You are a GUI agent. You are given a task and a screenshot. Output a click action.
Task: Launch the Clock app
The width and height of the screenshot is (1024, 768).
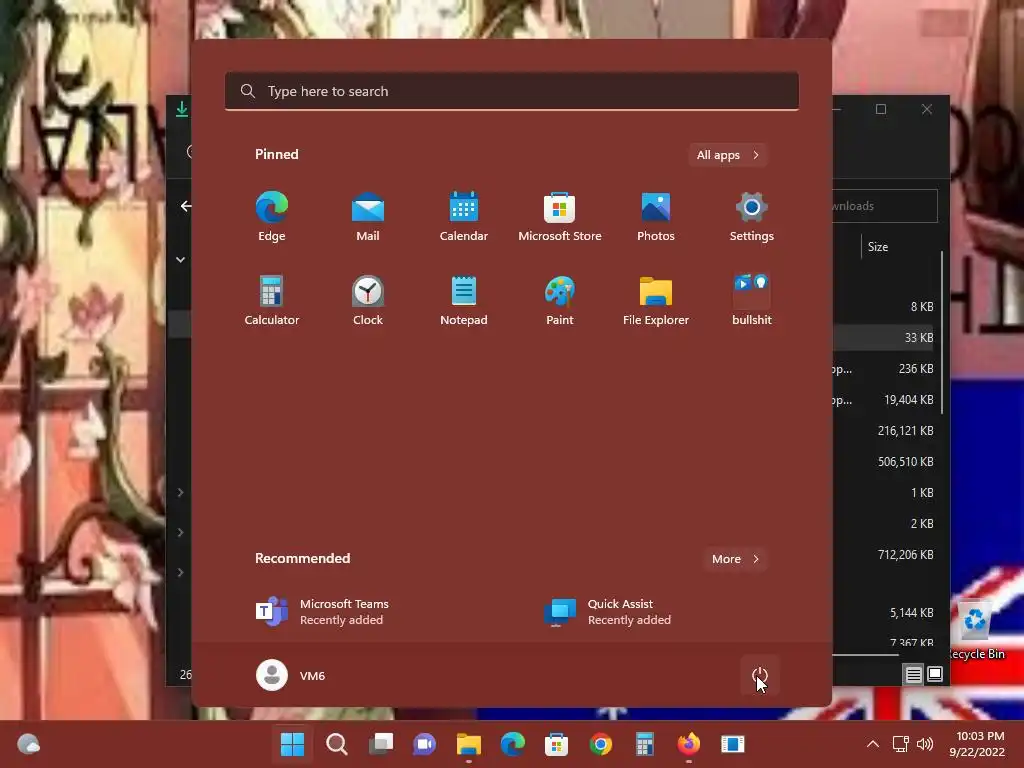coord(368,300)
